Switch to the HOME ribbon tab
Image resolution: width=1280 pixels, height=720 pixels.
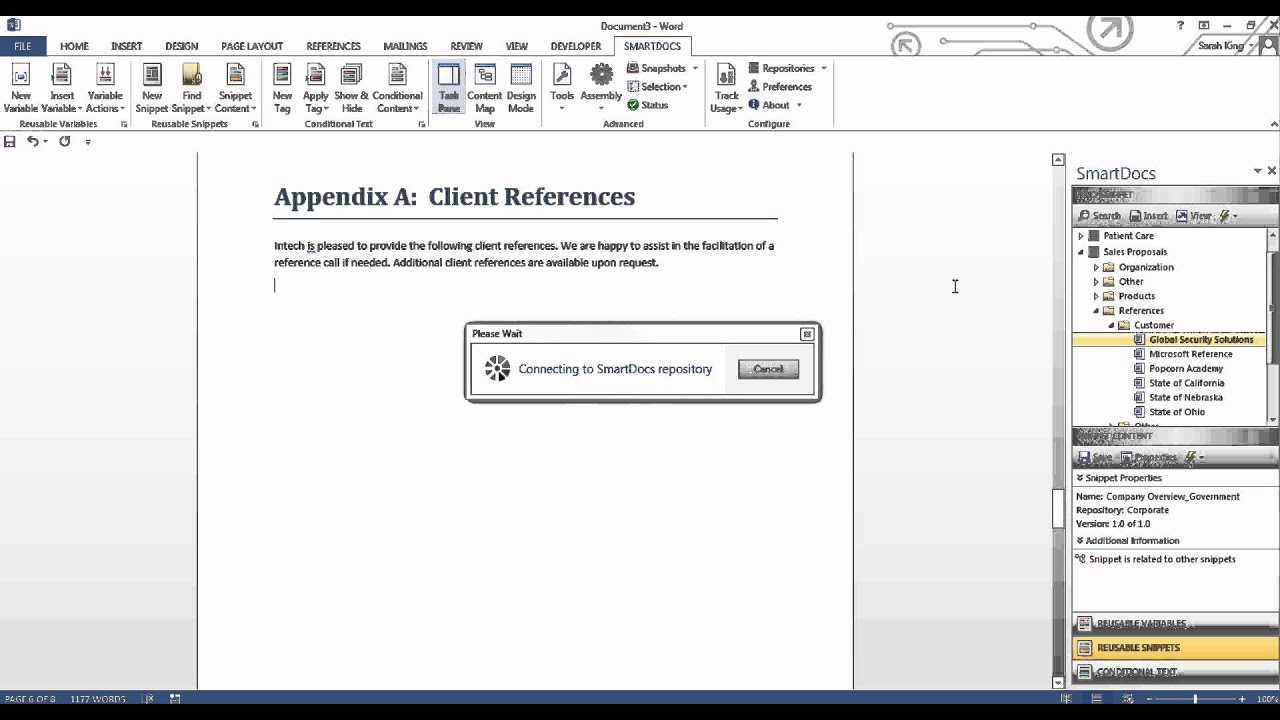[74, 46]
